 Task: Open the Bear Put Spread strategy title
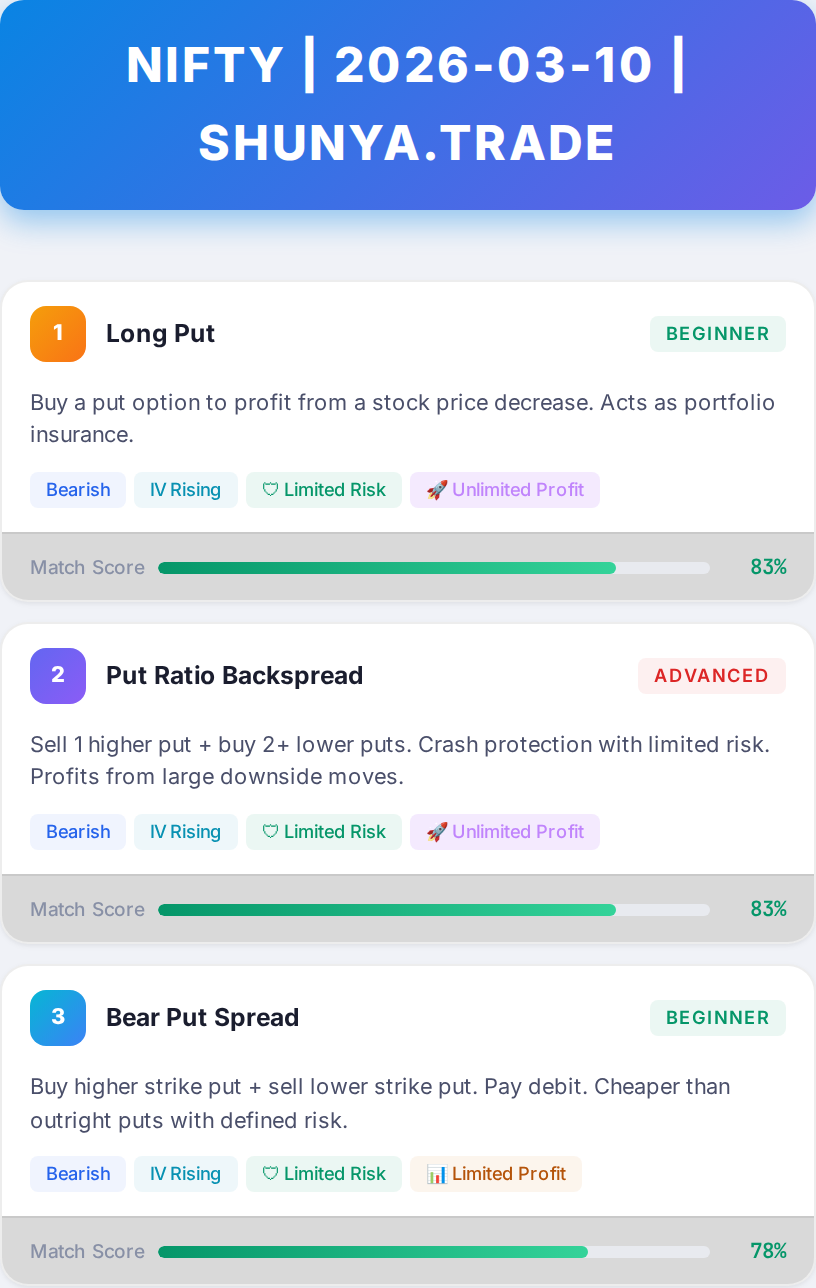coord(202,1017)
